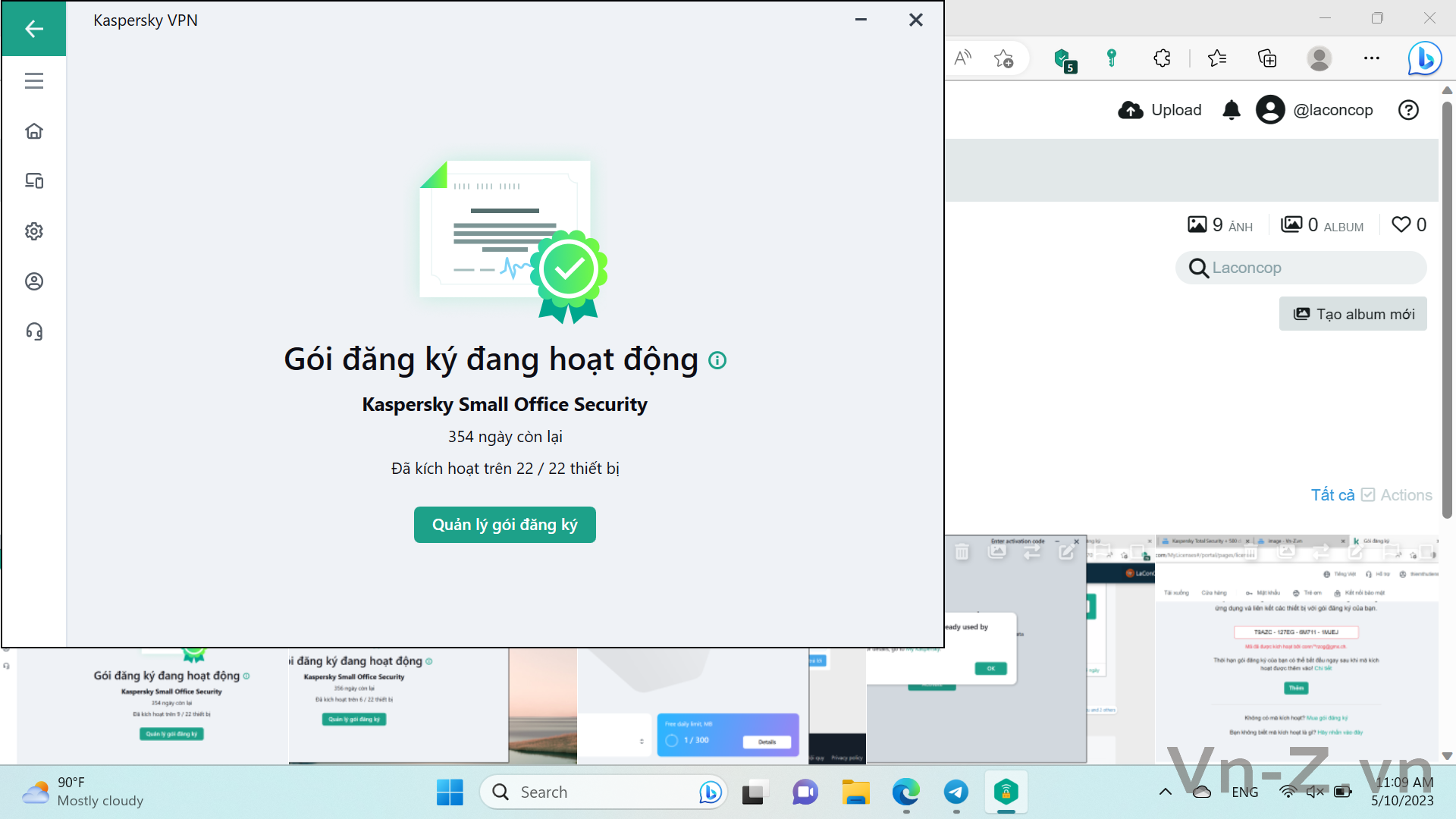Screen dimensions: 1456x819
Task: Show hidden system tray icons
Action: coord(1166,792)
